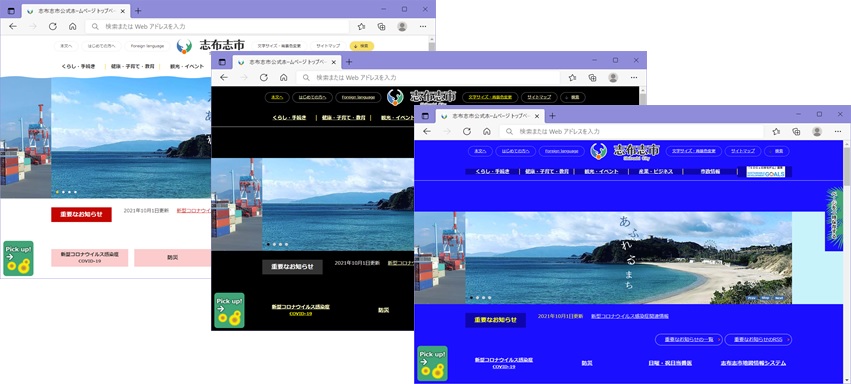
Task: Click the 検索 button in the blue window
Action: pyautogui.click(x=777, y=151)
